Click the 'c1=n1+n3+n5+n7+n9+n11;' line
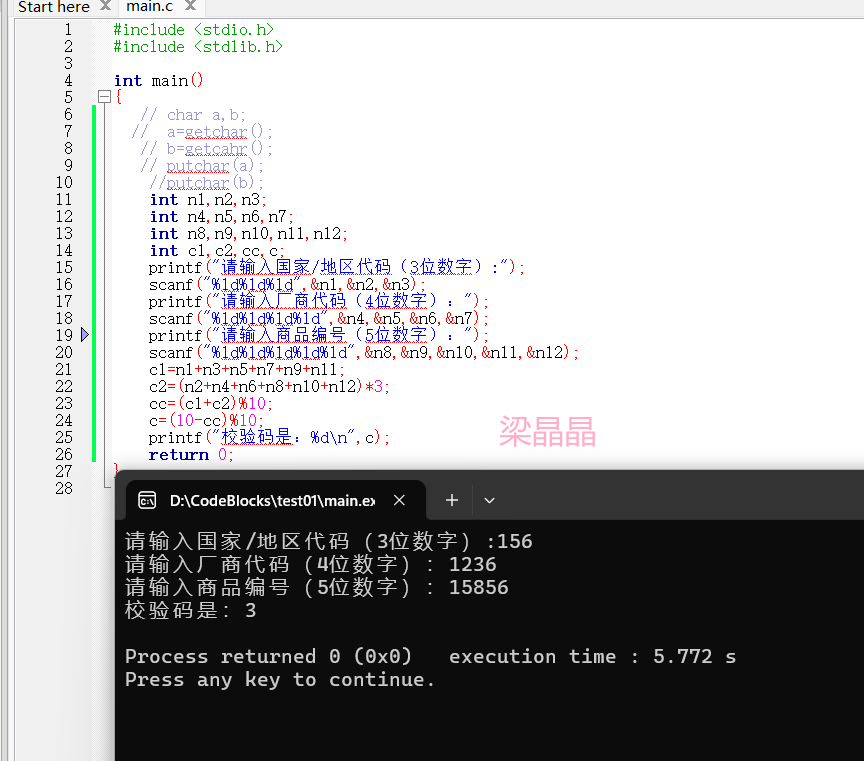The width and height of the screenshot is (864, 761). tap(247, 369)
